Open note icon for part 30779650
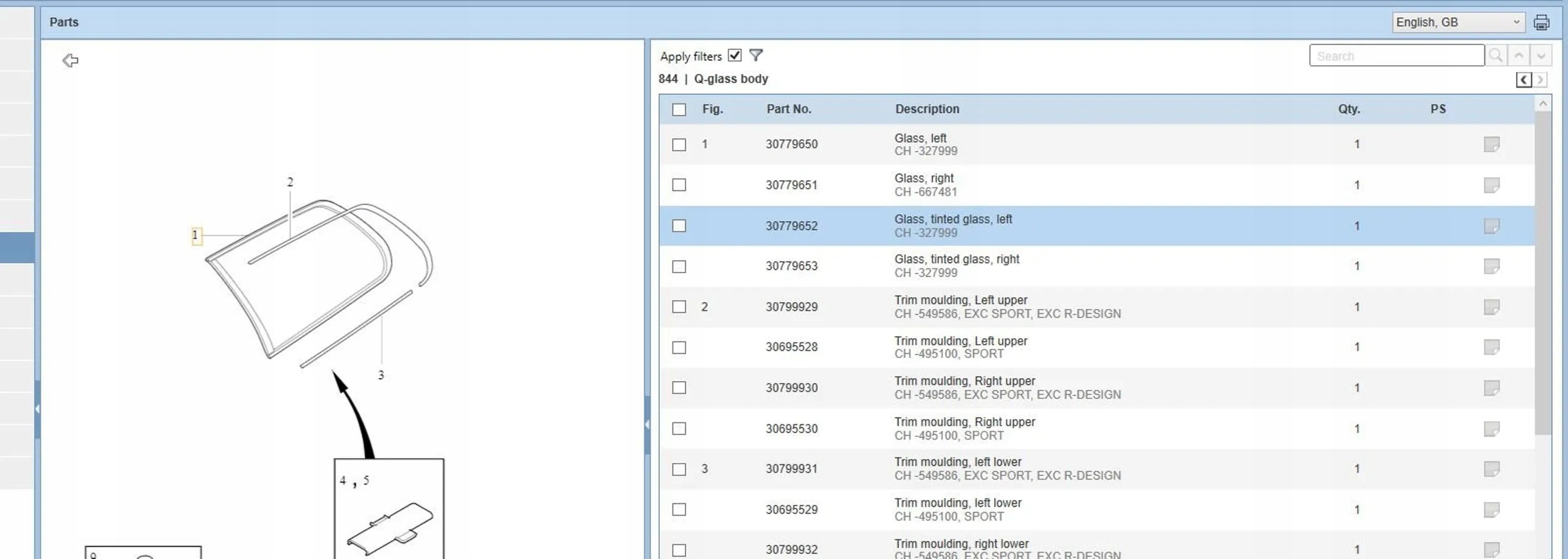Image resolution: width=1568 pixels, height=559 pixels. [1491, 144]
